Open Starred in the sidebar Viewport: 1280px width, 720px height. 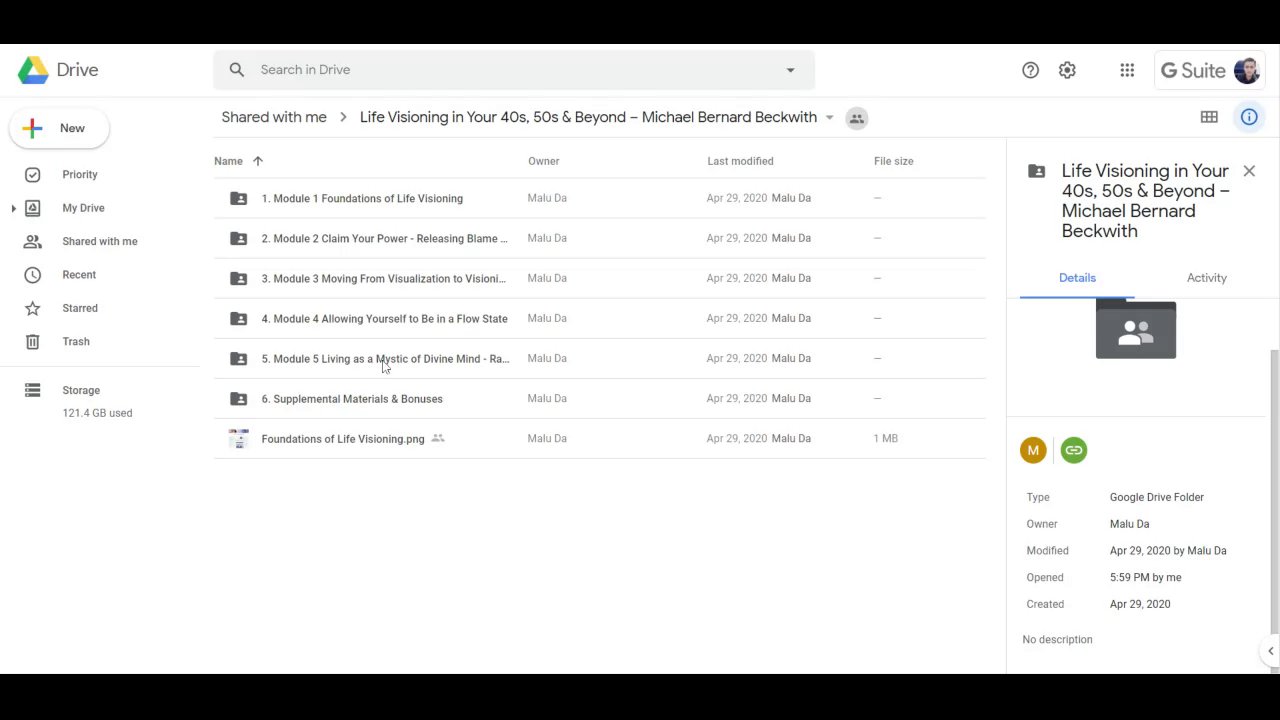[x=80, y=308]
